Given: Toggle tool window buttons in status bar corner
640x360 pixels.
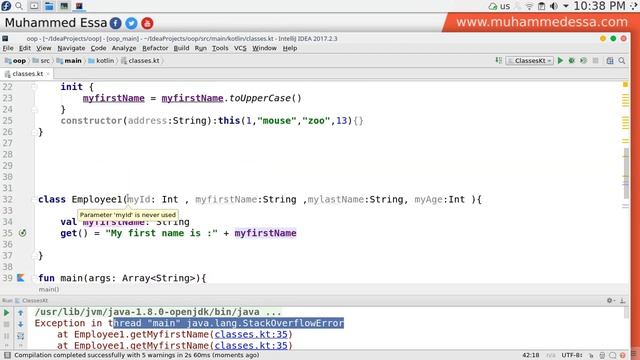Looking at the screenshot, I should click(7, 355).
